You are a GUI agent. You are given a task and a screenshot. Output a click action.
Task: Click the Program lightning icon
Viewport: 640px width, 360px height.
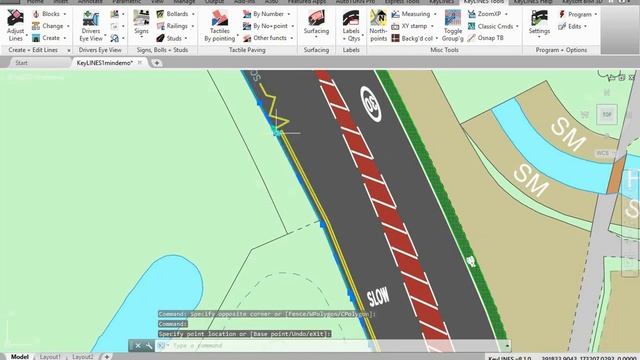[562, 14]
